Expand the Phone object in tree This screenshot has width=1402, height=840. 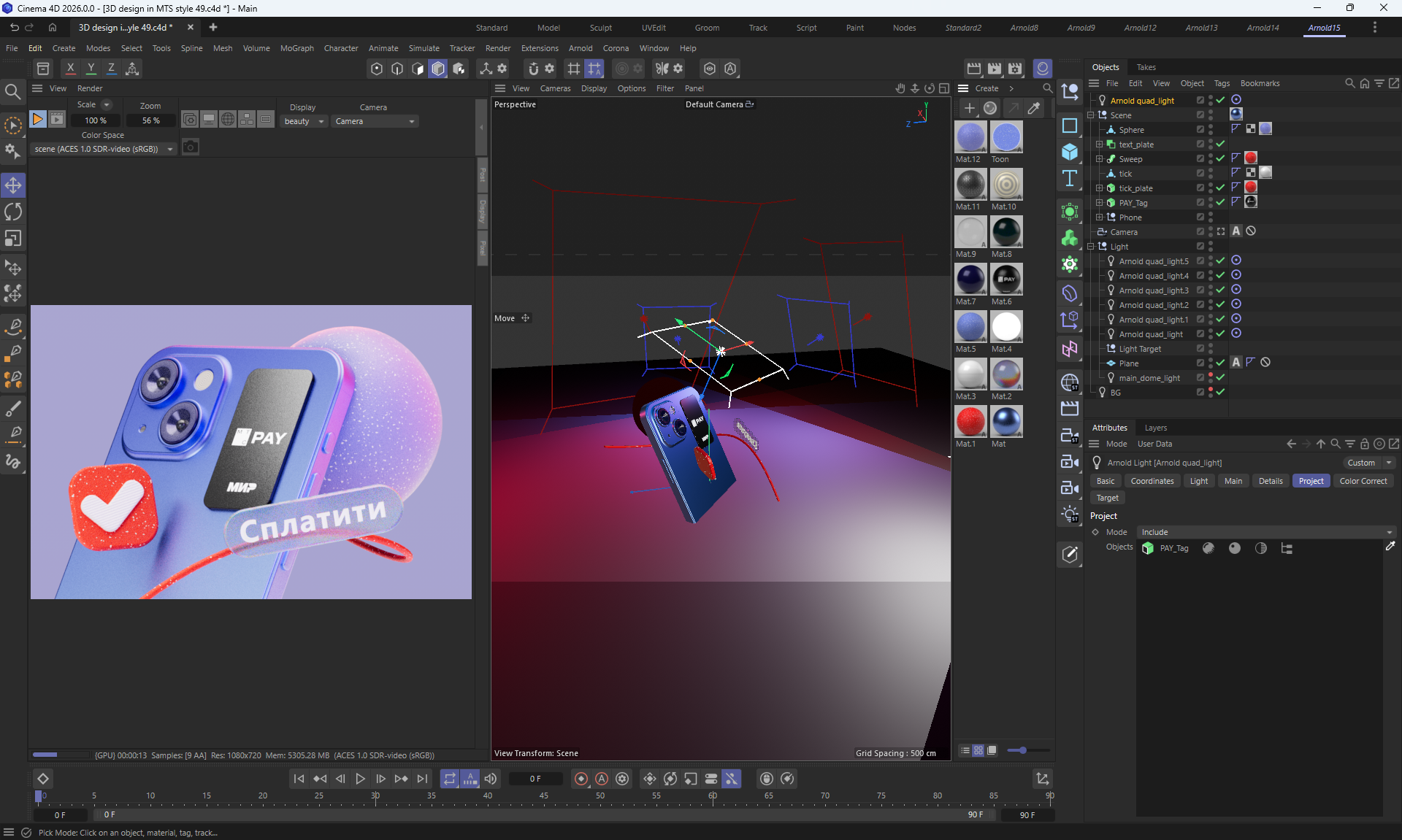pyautogui.click(x=1099, y=217)
